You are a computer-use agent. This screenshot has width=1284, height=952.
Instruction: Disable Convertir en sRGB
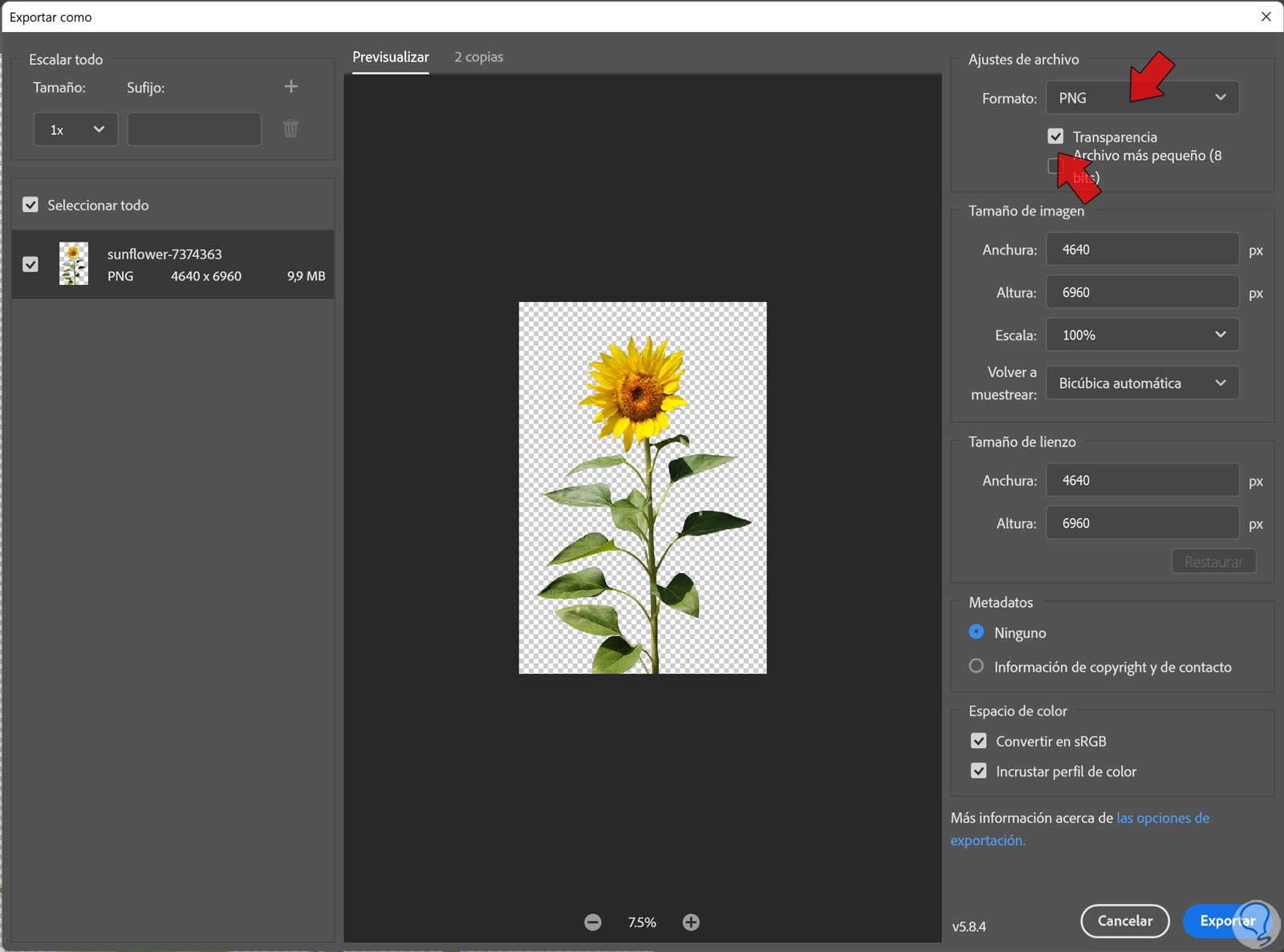[978, 741]
